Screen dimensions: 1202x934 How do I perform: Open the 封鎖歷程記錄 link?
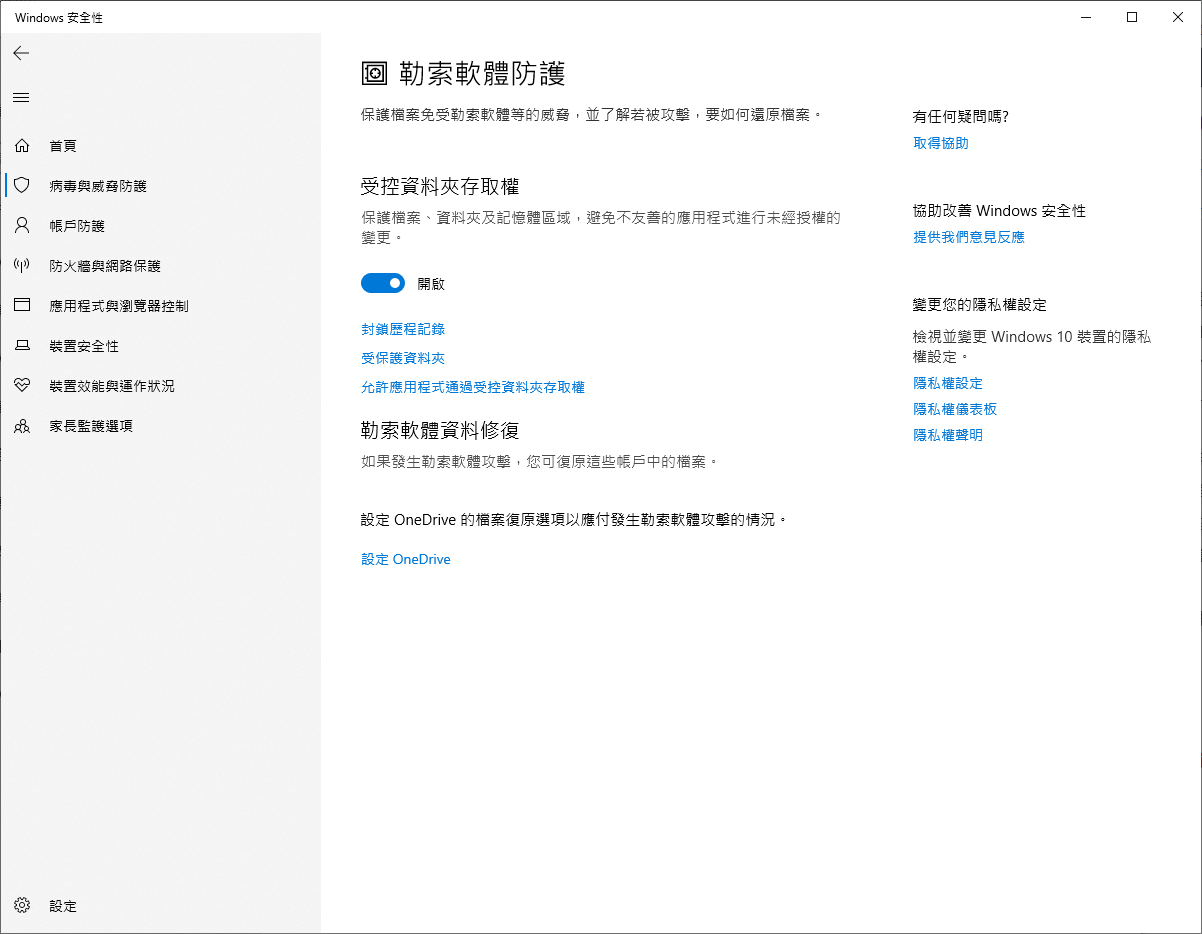tap(402, 329)
